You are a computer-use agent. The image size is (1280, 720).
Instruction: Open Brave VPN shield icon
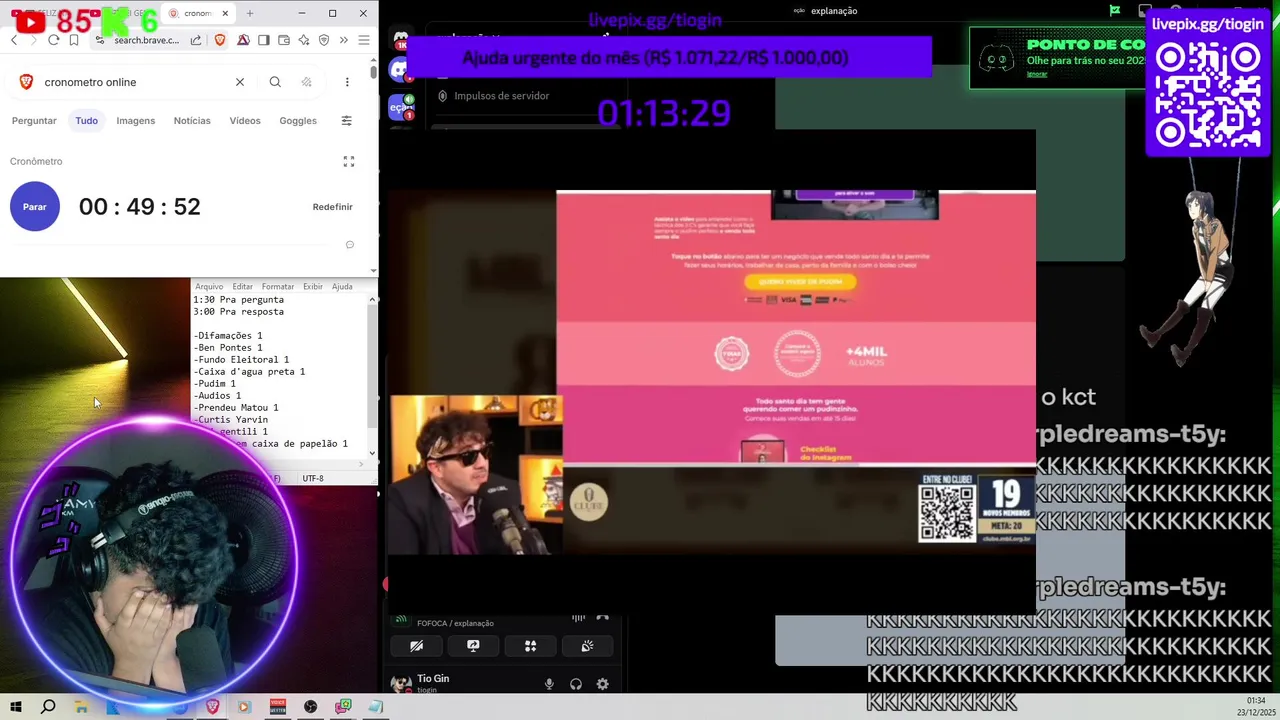click(324, 40)
